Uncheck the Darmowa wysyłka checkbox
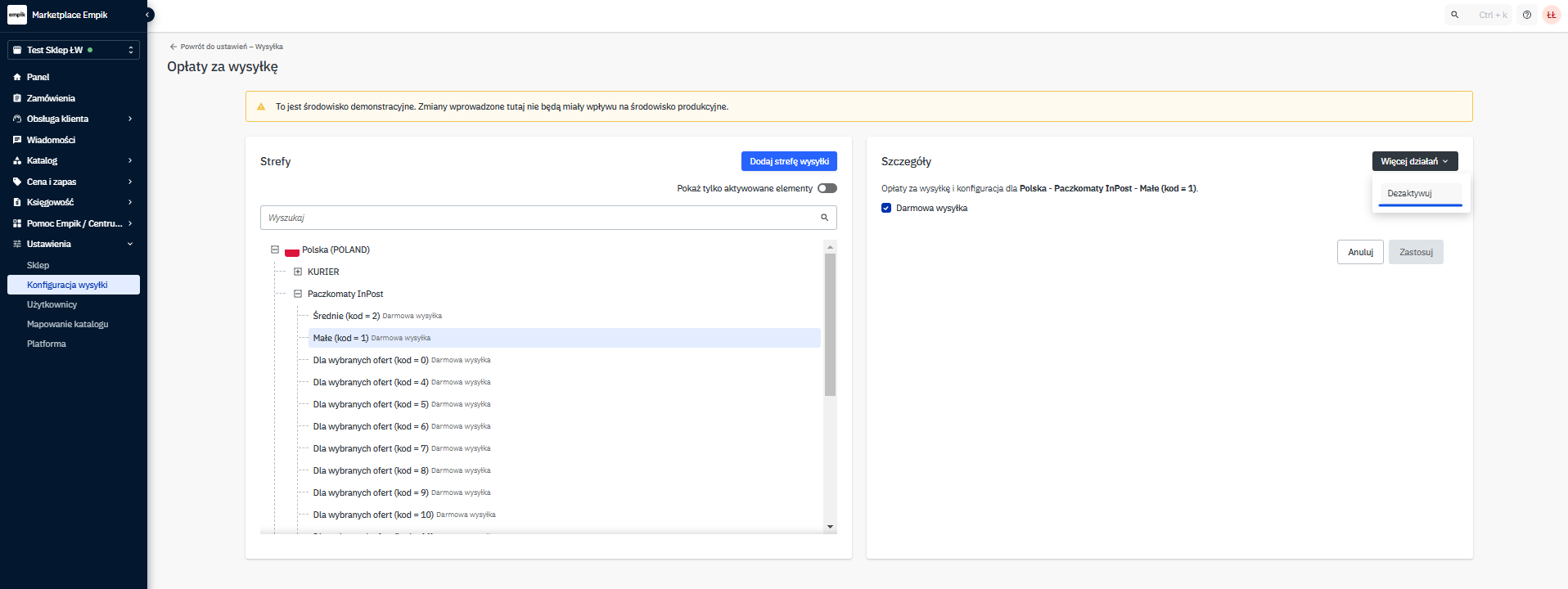Screen dimensions: 1568x589 886,208
